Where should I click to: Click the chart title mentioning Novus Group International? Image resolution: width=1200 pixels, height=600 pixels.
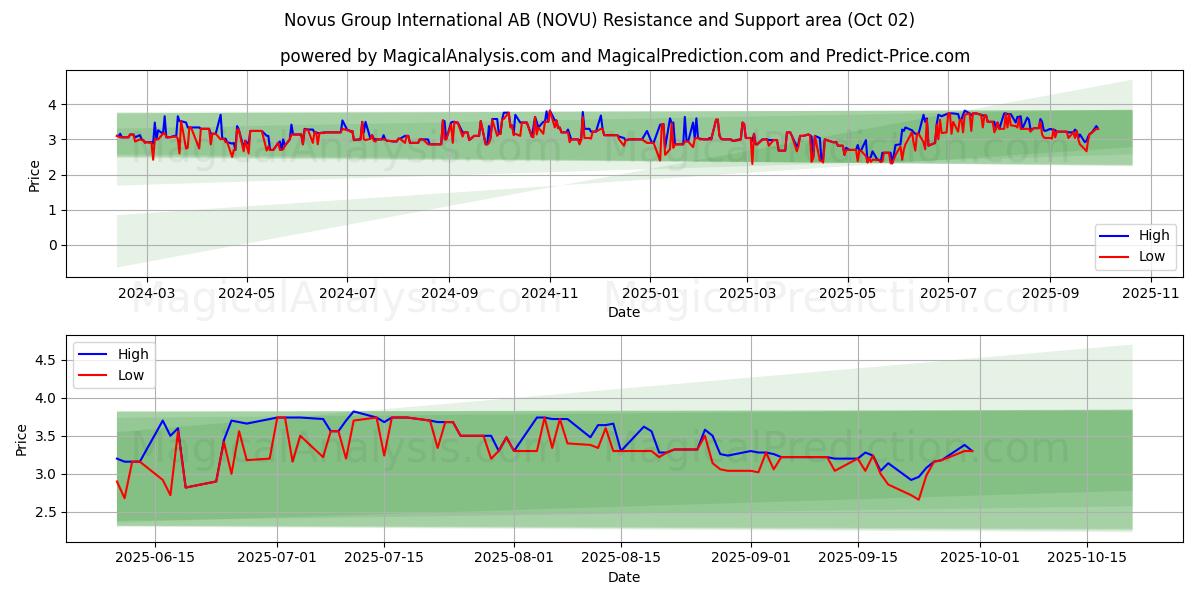(599, 20)
